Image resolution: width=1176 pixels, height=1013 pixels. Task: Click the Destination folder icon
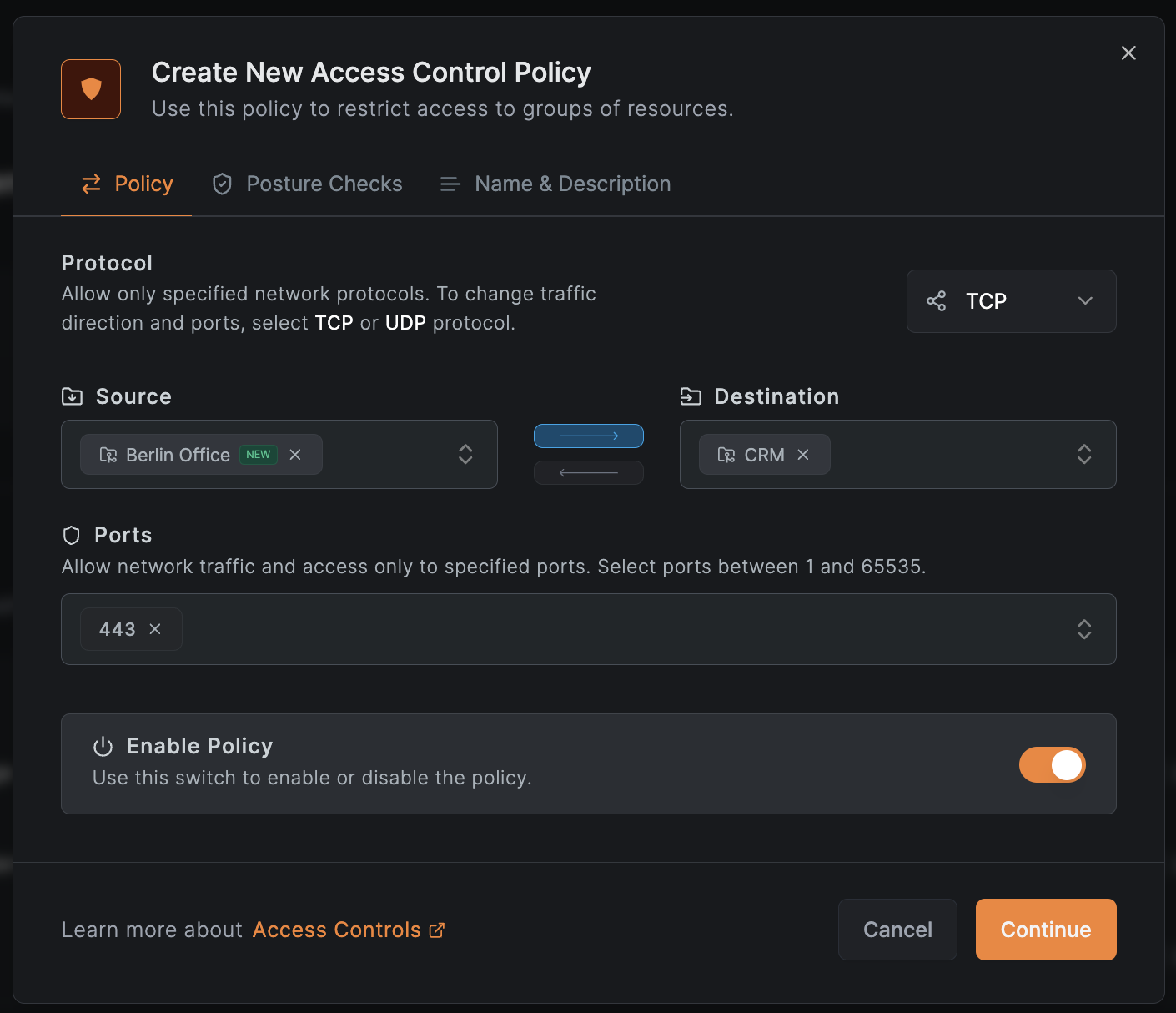pyautogui.click(x=691, y=396)
